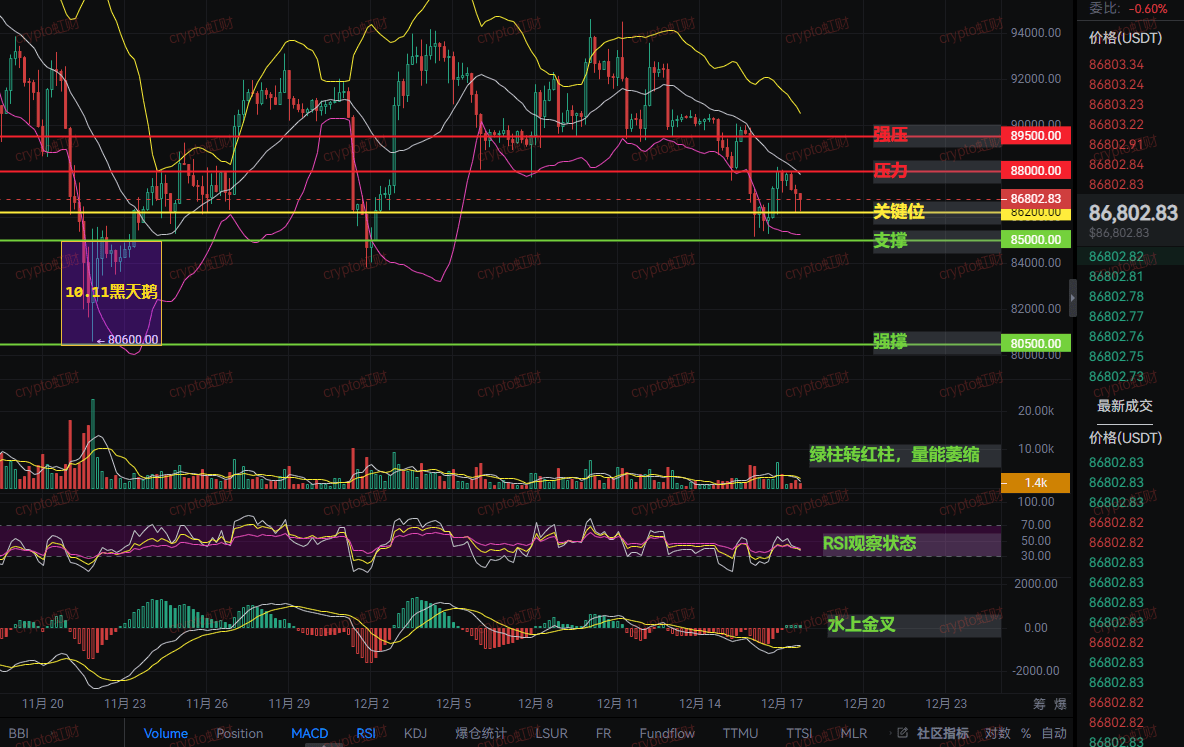1184x747 pixels.
Task: Click the 86803.34 ask price in order book
Action: coord(1116,65)
